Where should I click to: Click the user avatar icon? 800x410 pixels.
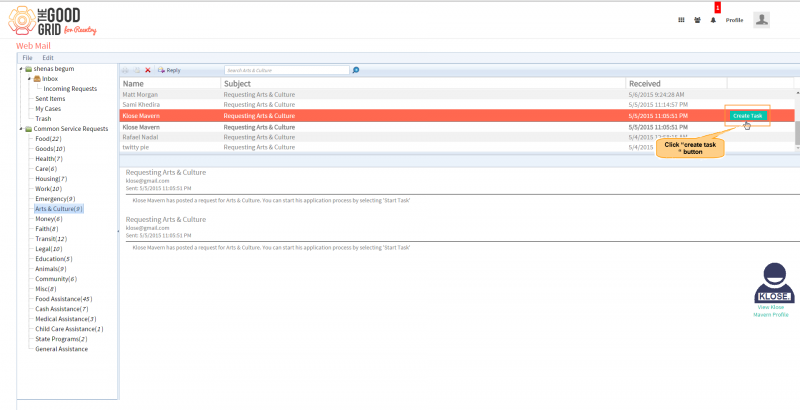pyautogui.click(x=762, y=20)
